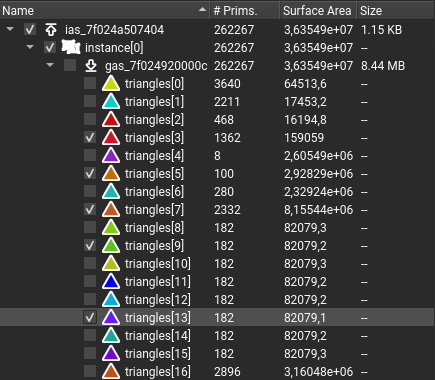Click the blue triangle icon of triangles[11]
The height and width of the screenshot is (380, 435).
coord(111,281)
